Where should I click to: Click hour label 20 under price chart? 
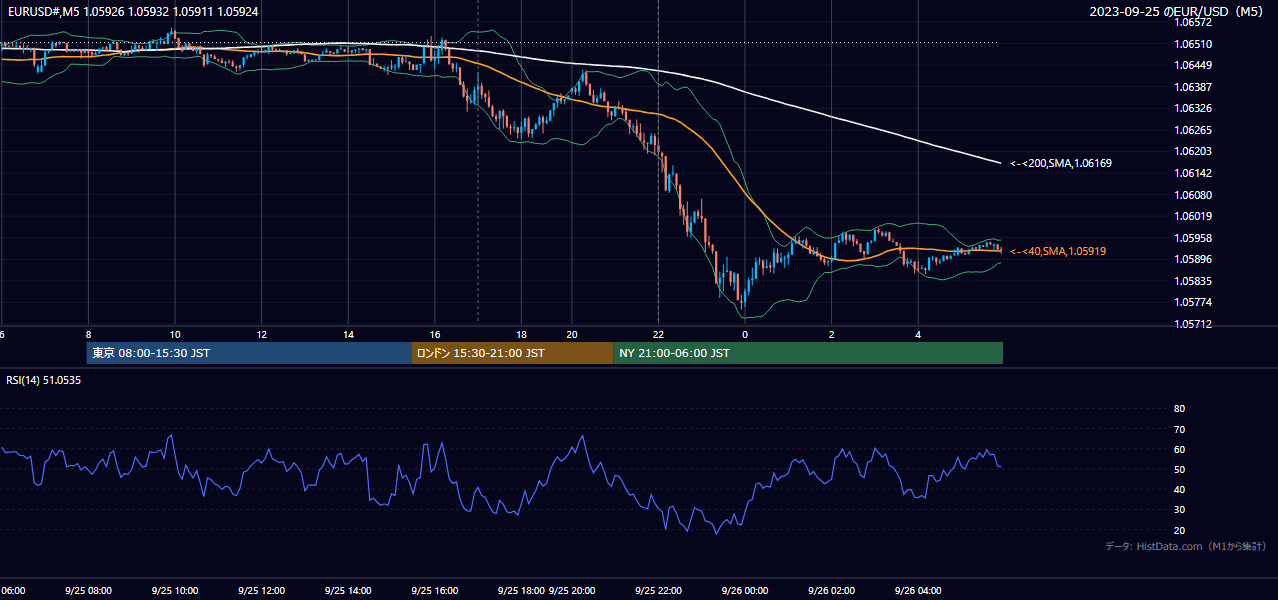(571, 334)
